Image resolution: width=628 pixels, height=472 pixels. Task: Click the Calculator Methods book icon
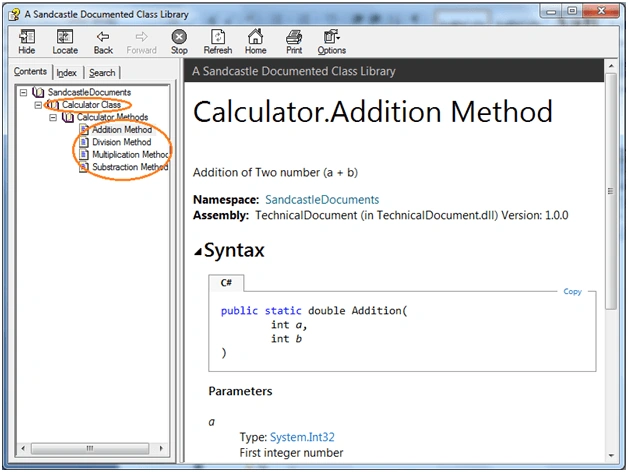(x=68, y=117)
